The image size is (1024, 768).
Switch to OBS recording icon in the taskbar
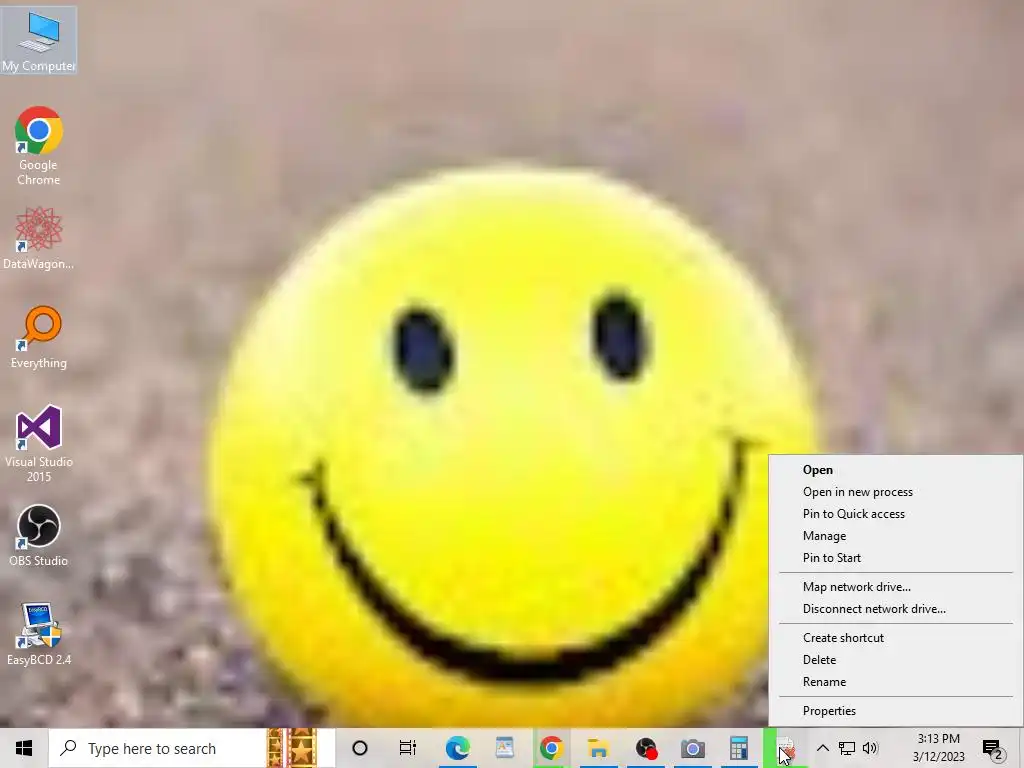(x=646, y=748)
